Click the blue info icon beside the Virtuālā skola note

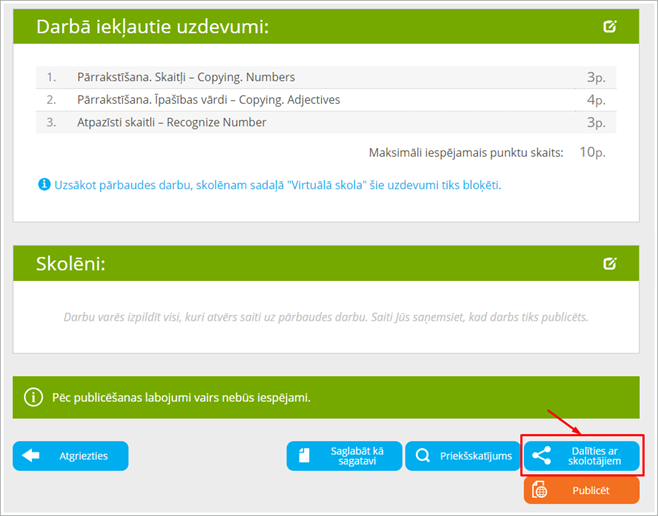click(43, 185)
